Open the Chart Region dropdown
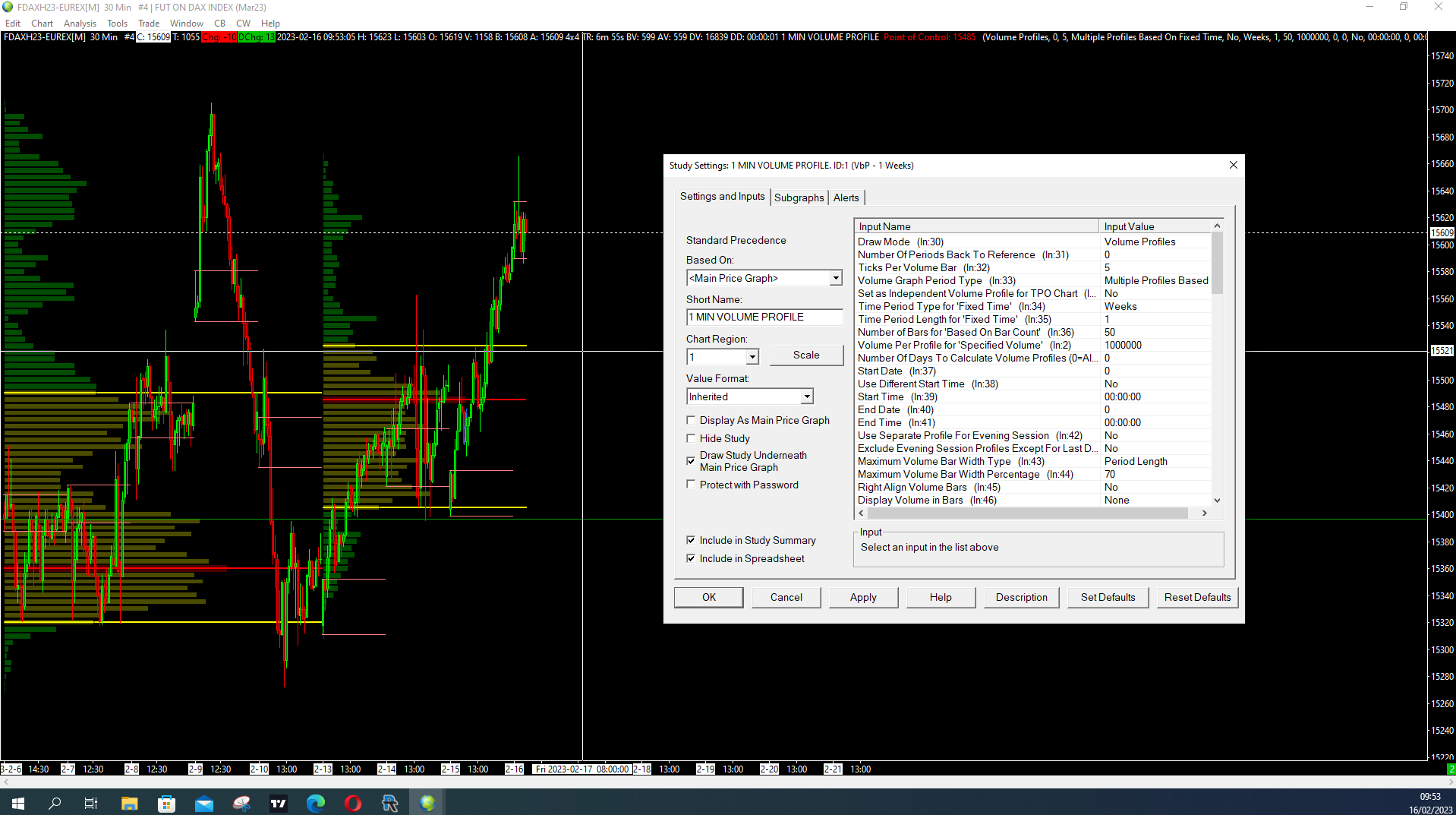1456x815 pixels. (752, 357)
